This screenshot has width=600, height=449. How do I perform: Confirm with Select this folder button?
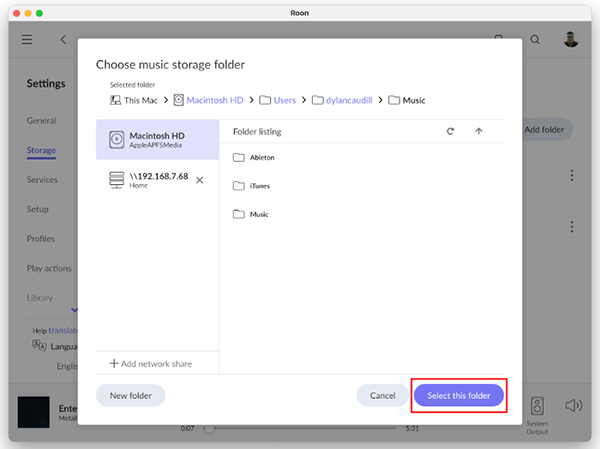[458, 395]
